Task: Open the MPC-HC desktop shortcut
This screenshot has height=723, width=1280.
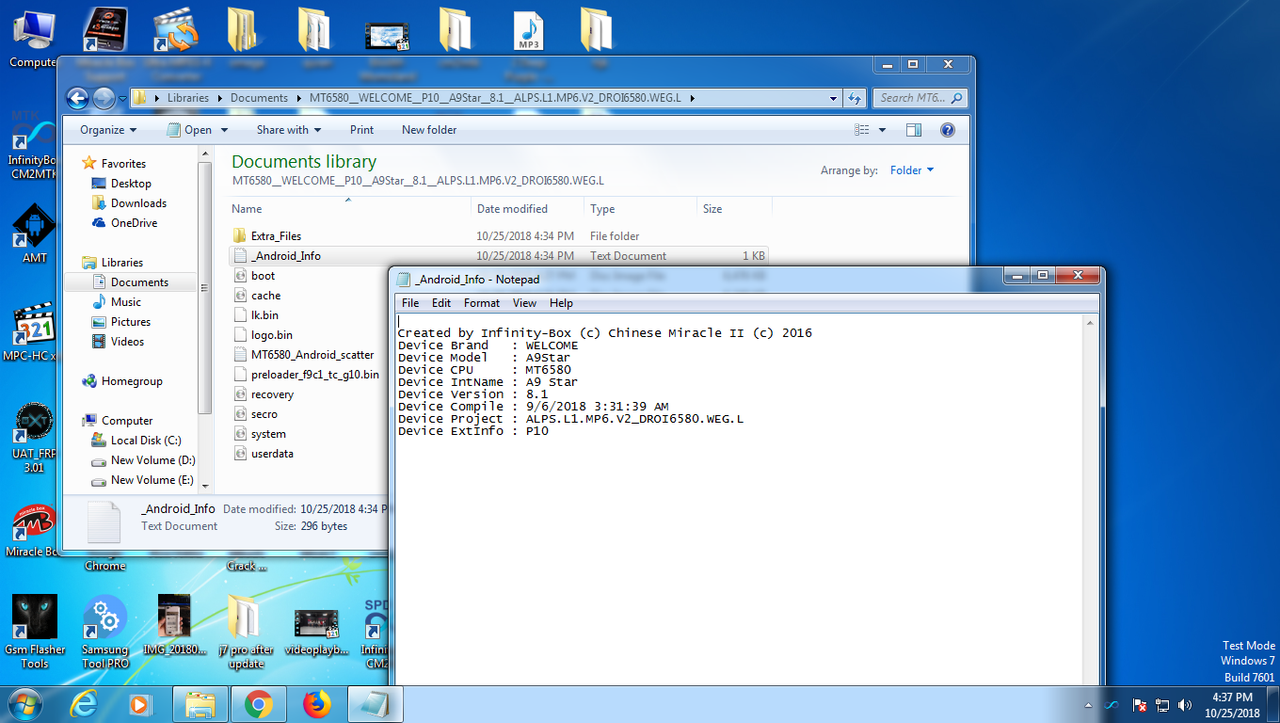Action: click(34, 334)
